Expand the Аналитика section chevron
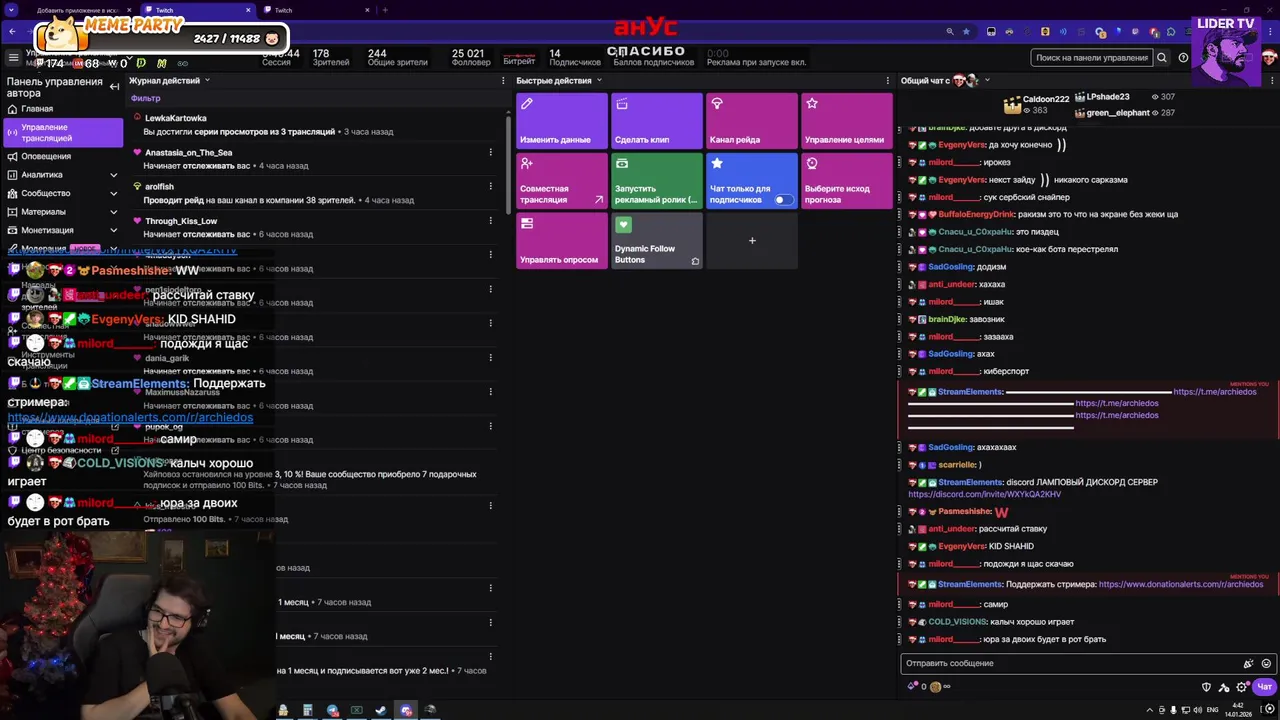Screen dimensions: 1280x720 113,175
